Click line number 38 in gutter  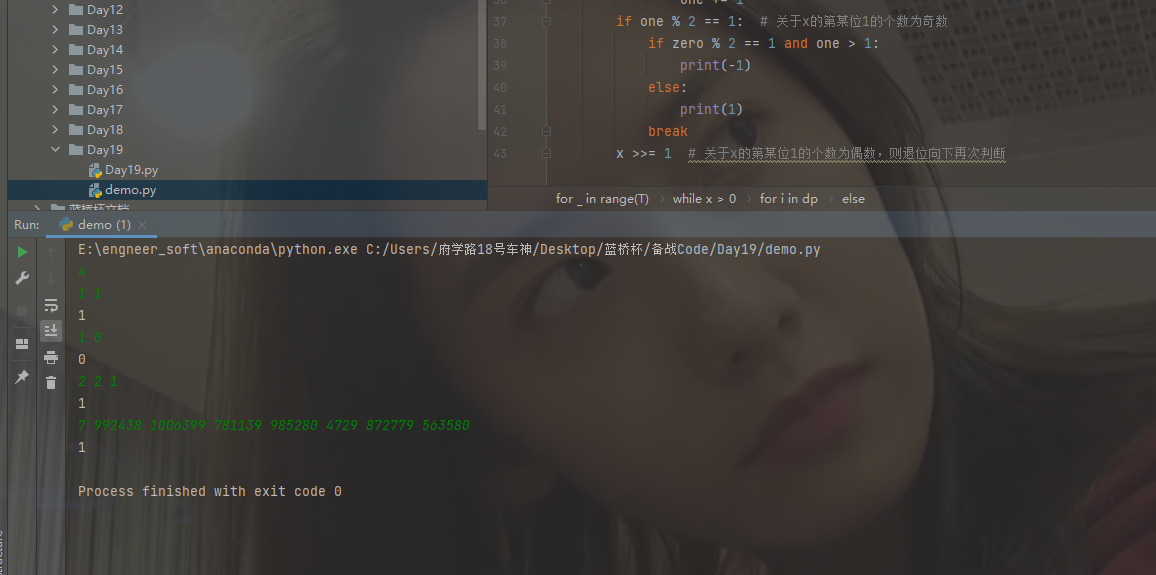click(500, 43)
